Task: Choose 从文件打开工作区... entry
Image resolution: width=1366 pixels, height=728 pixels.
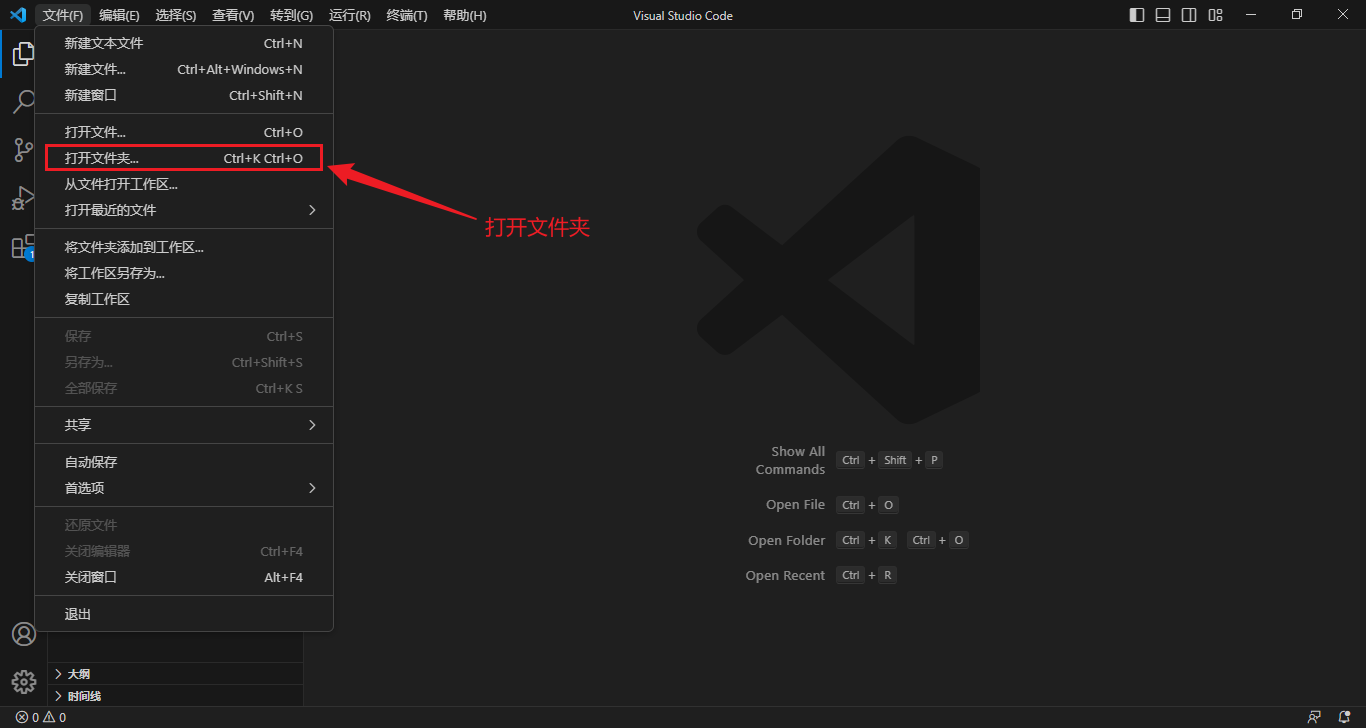Action: coord(184,184)
